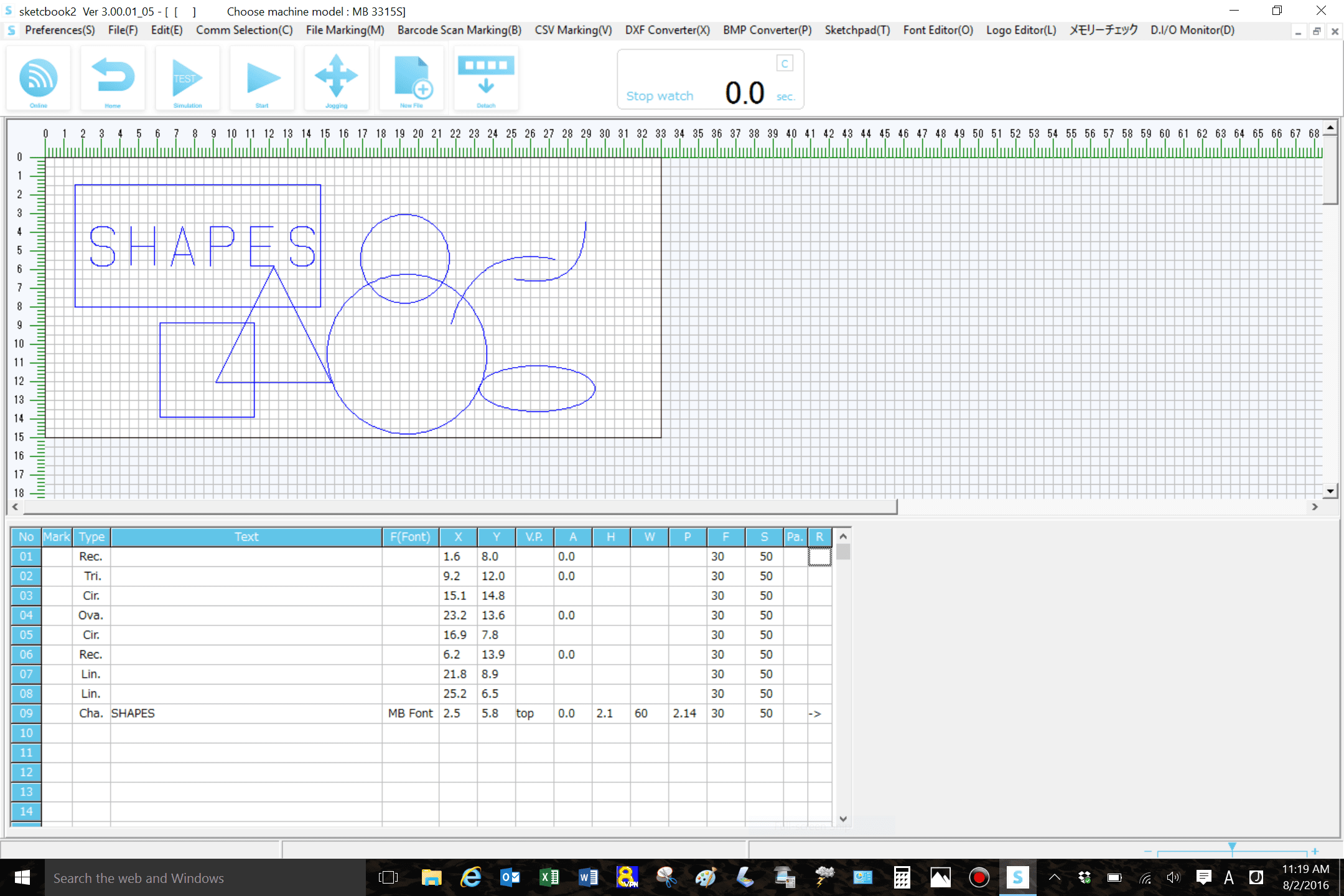Open Internet Explorer from taskbar

(470, 878)
